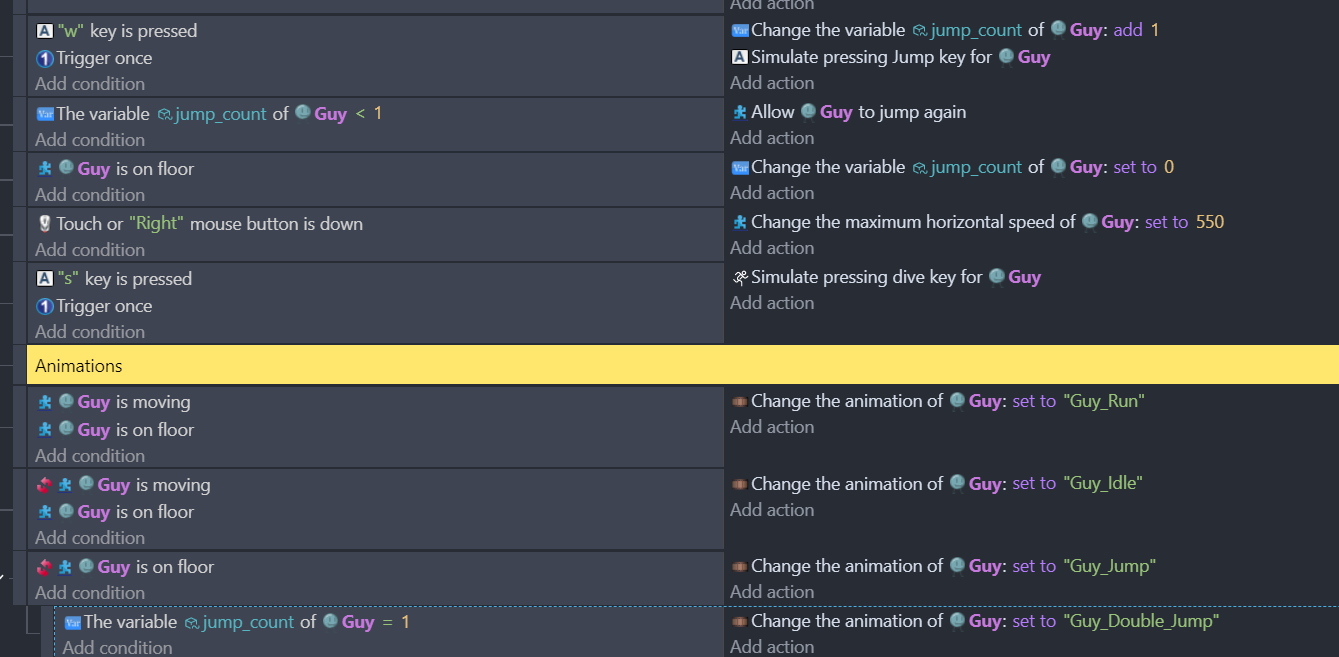Click the dive icon before Simulate pressing dive key
The width and height of the screenshot is (1339, 657).
(740, 277)
